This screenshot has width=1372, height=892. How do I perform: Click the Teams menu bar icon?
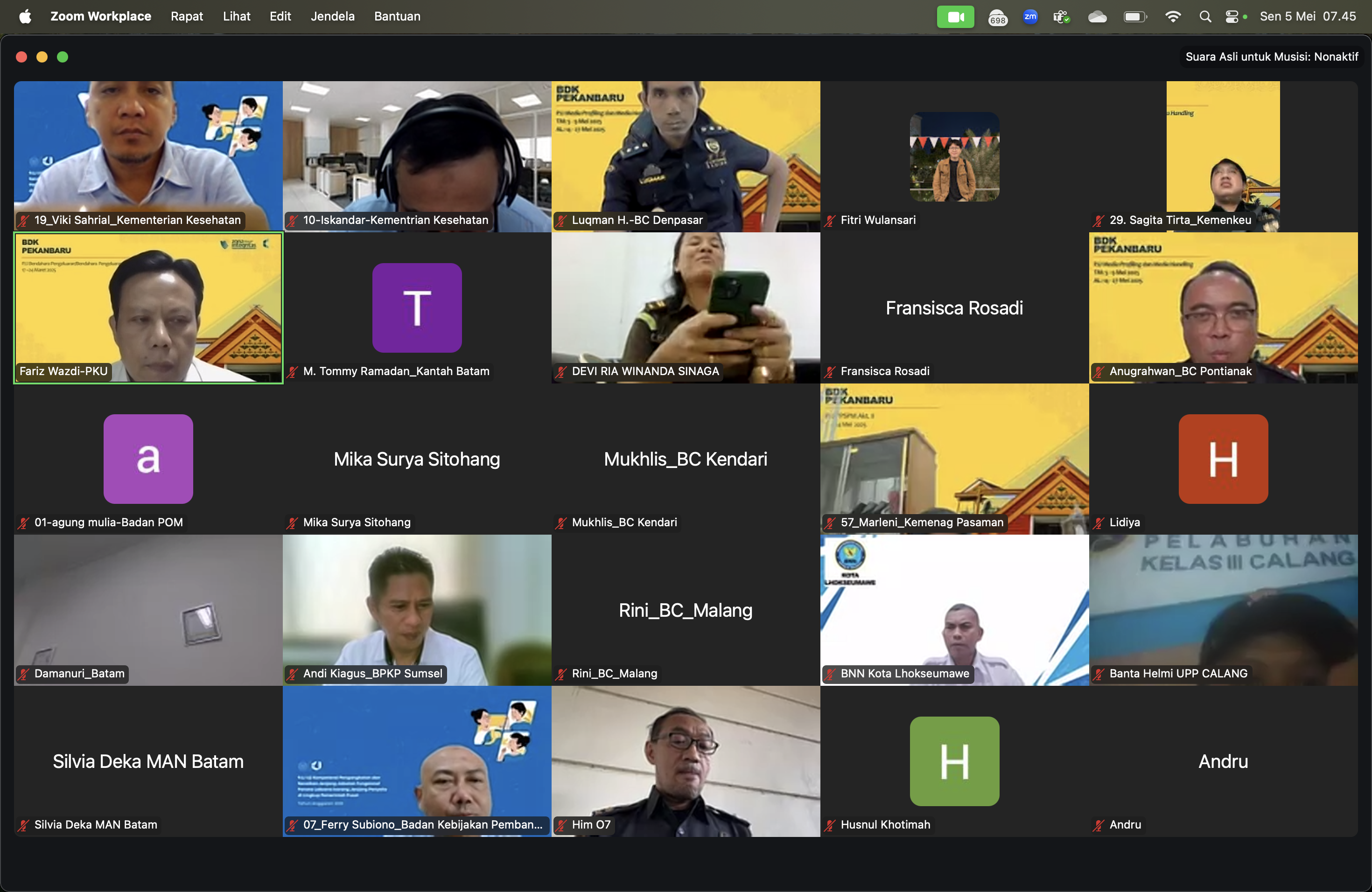pos(1061,17)
